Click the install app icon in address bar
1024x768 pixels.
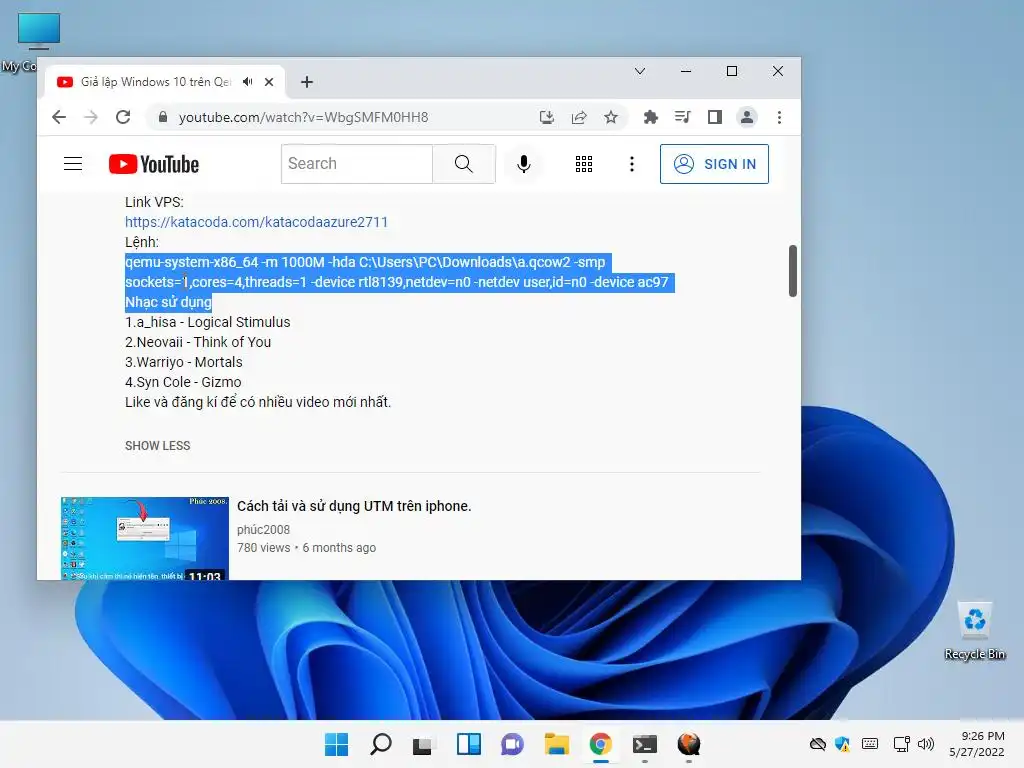[547, 117]
